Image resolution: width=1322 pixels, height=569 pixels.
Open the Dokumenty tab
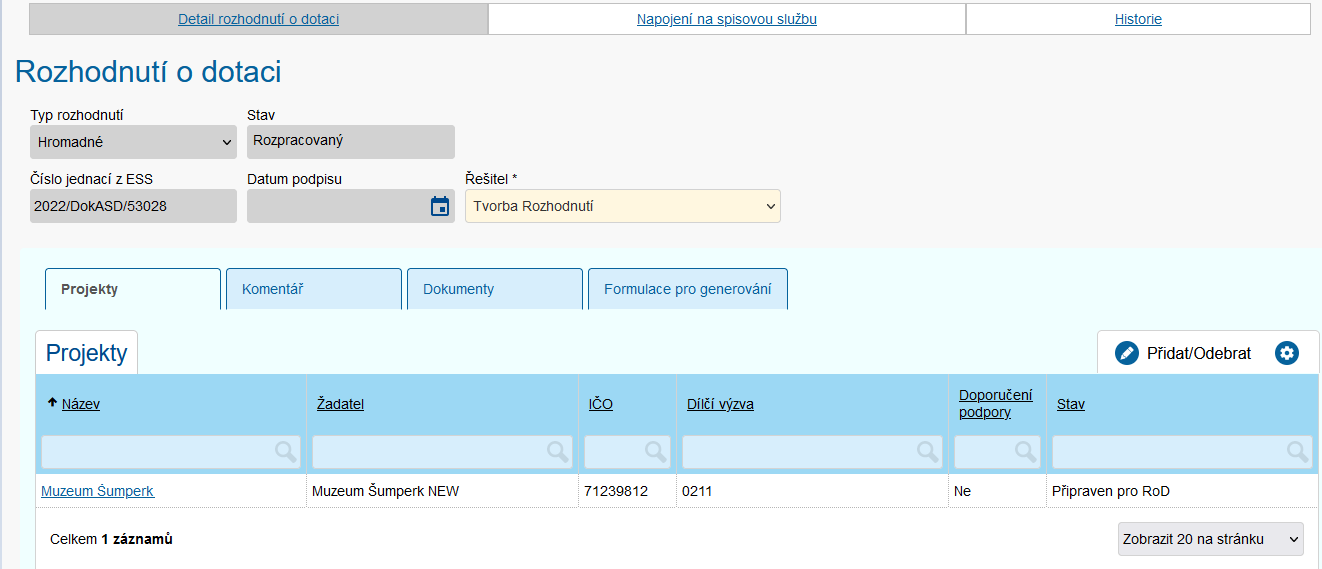494,289
